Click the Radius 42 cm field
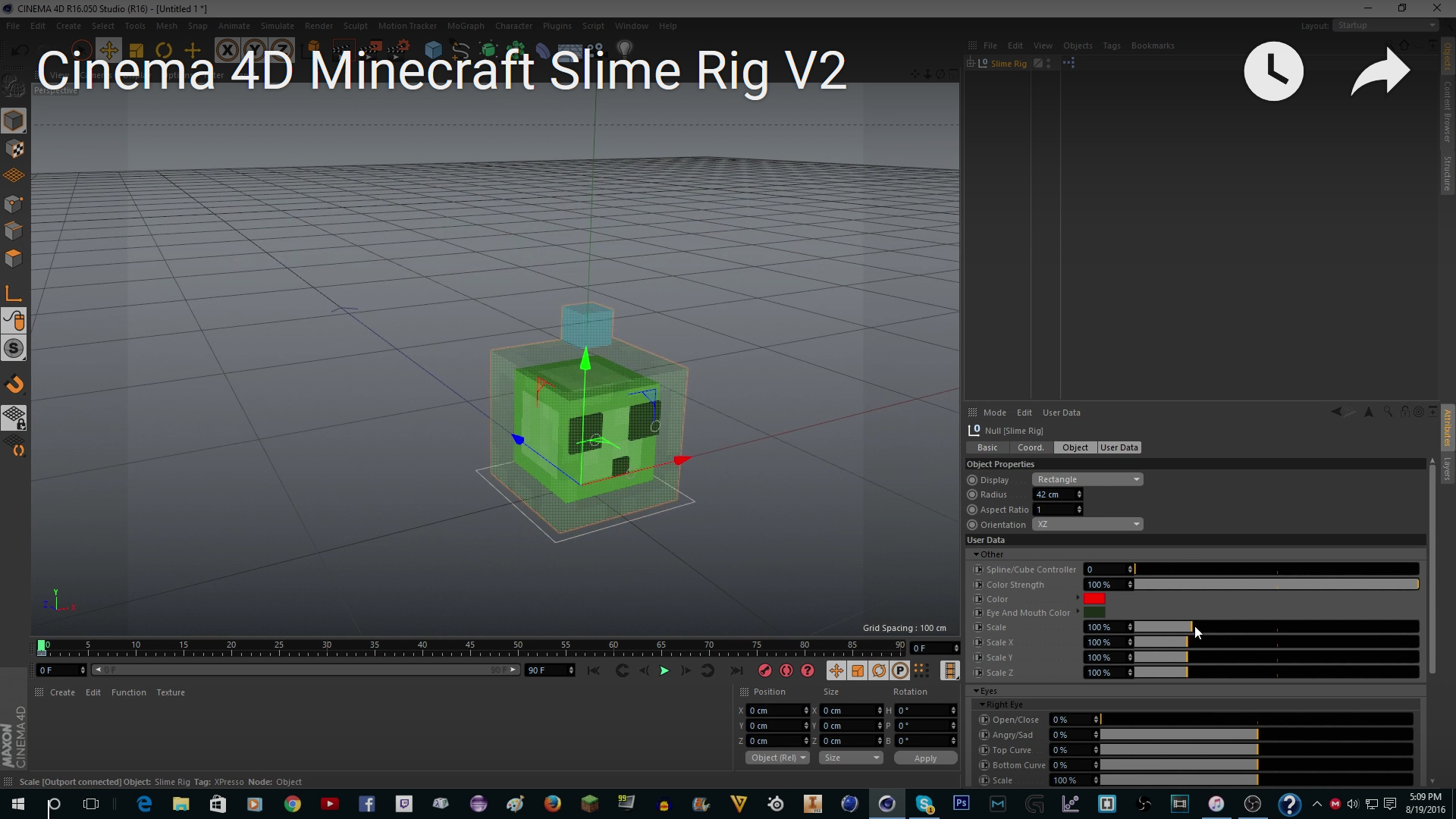The image size is (1456, 819). [1059, 495]
